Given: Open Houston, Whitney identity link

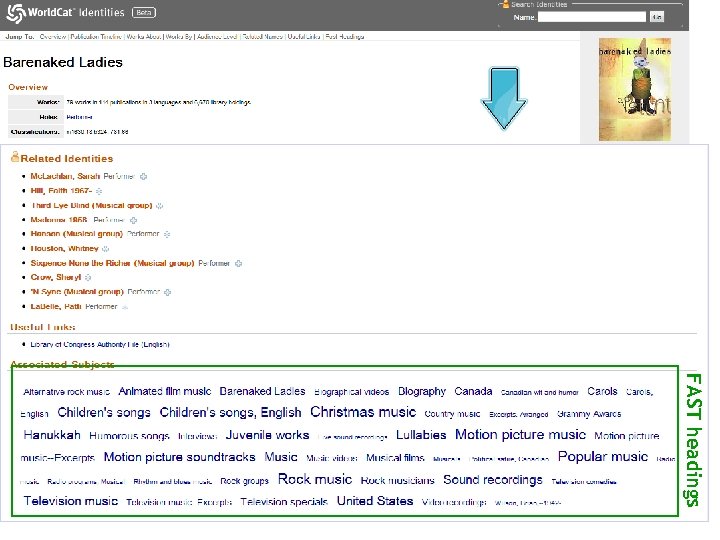Looking at the screenshot, I should click(64, 248).
